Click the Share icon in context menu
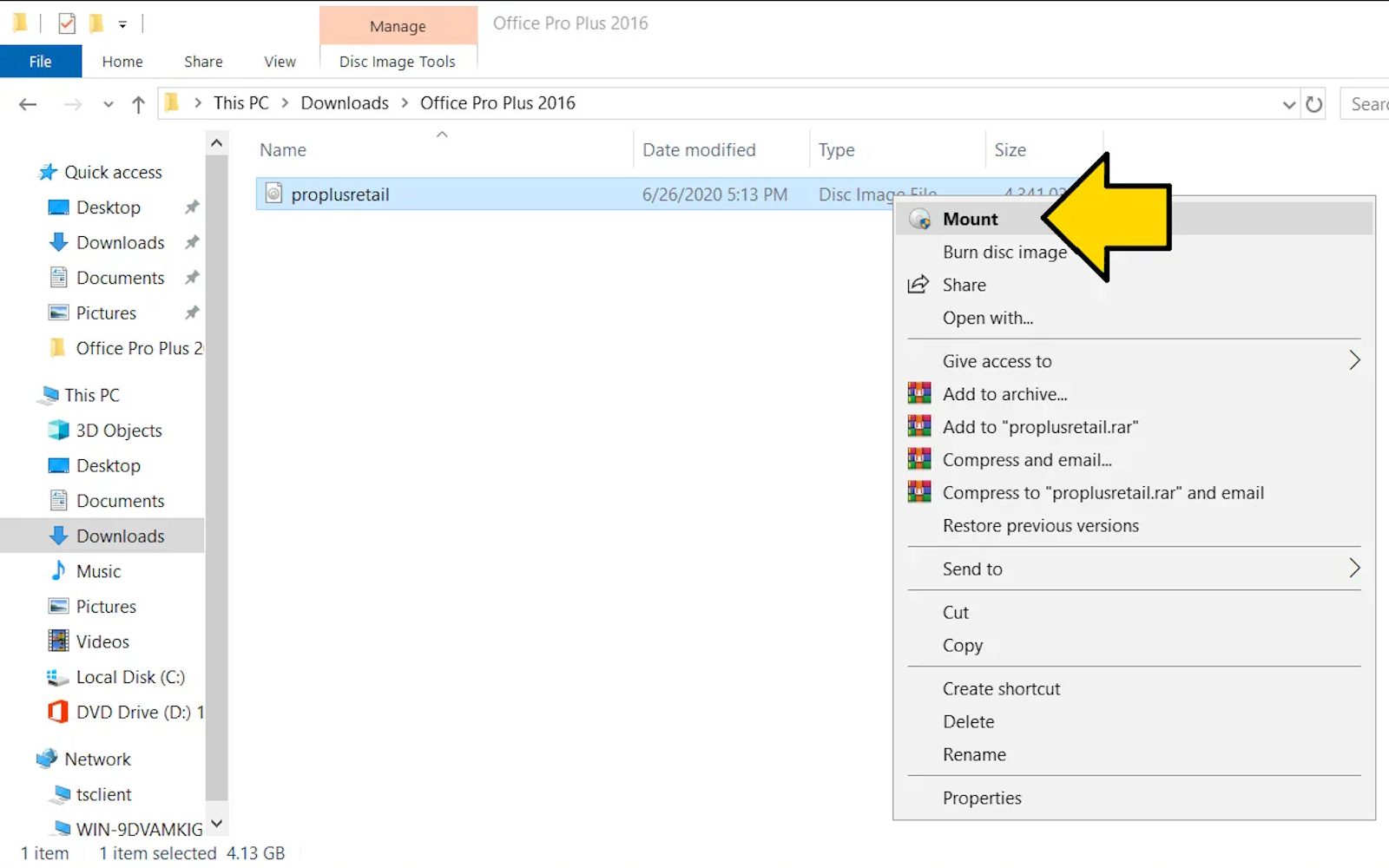Viewport: 1389px width, 868px height. click(x=918, y=285)
